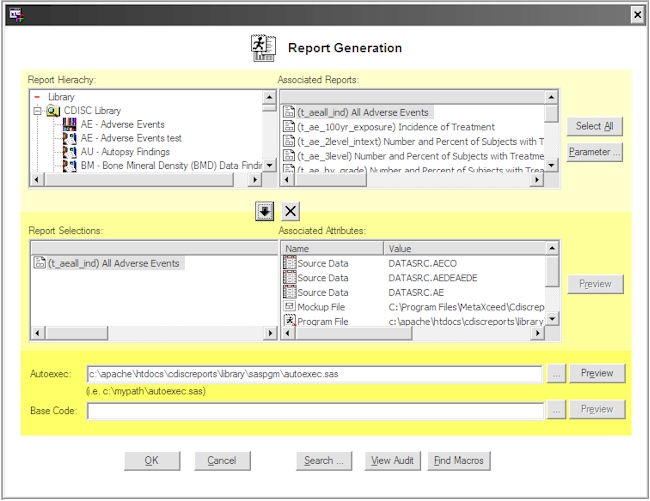Browse for Base Code with ellipsis button
650x501 pixels.
point(556,410)
